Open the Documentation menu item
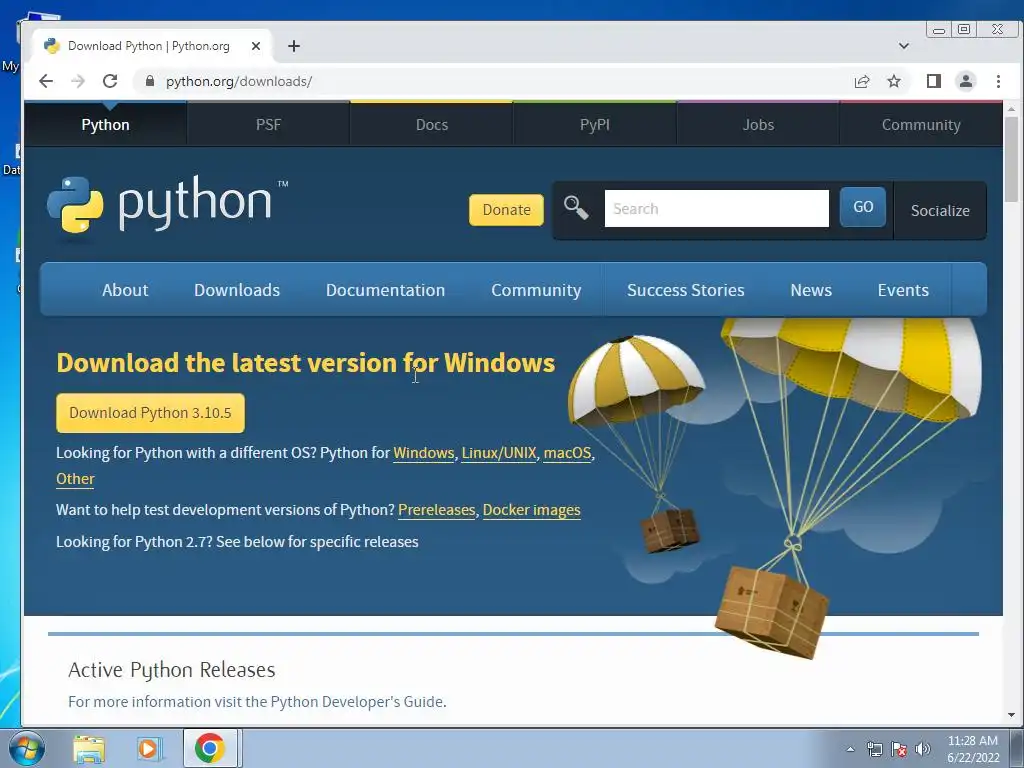Screen dimensions: 1024x768 pyautogui.click(x=385, y=290)
